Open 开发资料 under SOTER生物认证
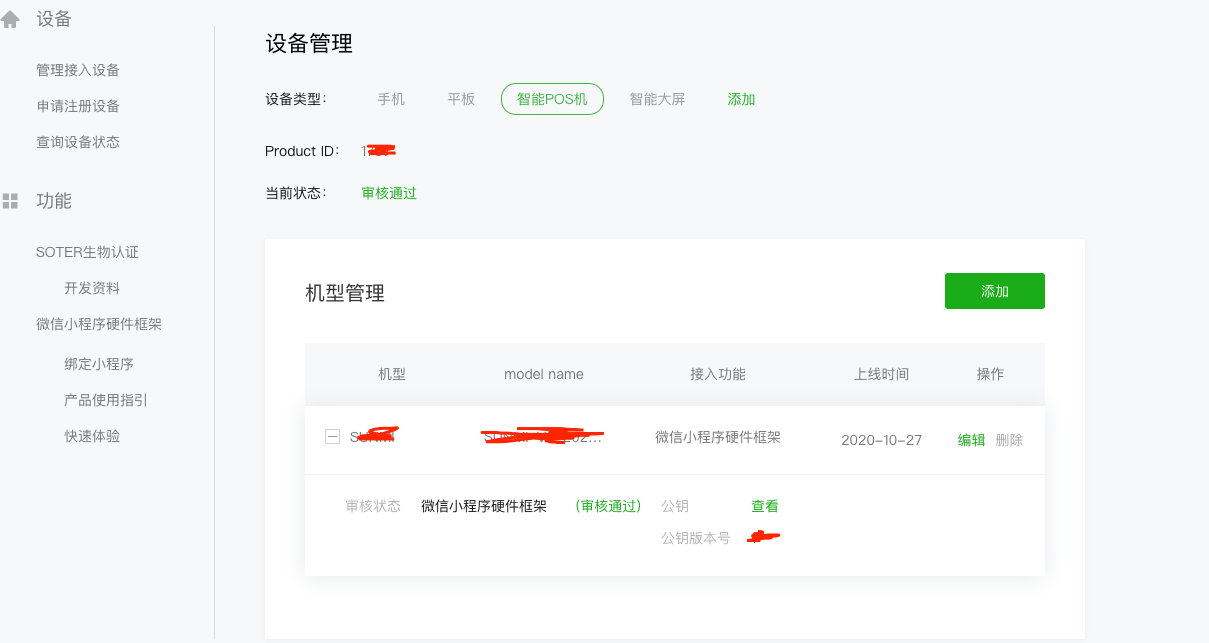Image resolution: width=1209 pixels, height=643 pixels. tap(92, 288)
